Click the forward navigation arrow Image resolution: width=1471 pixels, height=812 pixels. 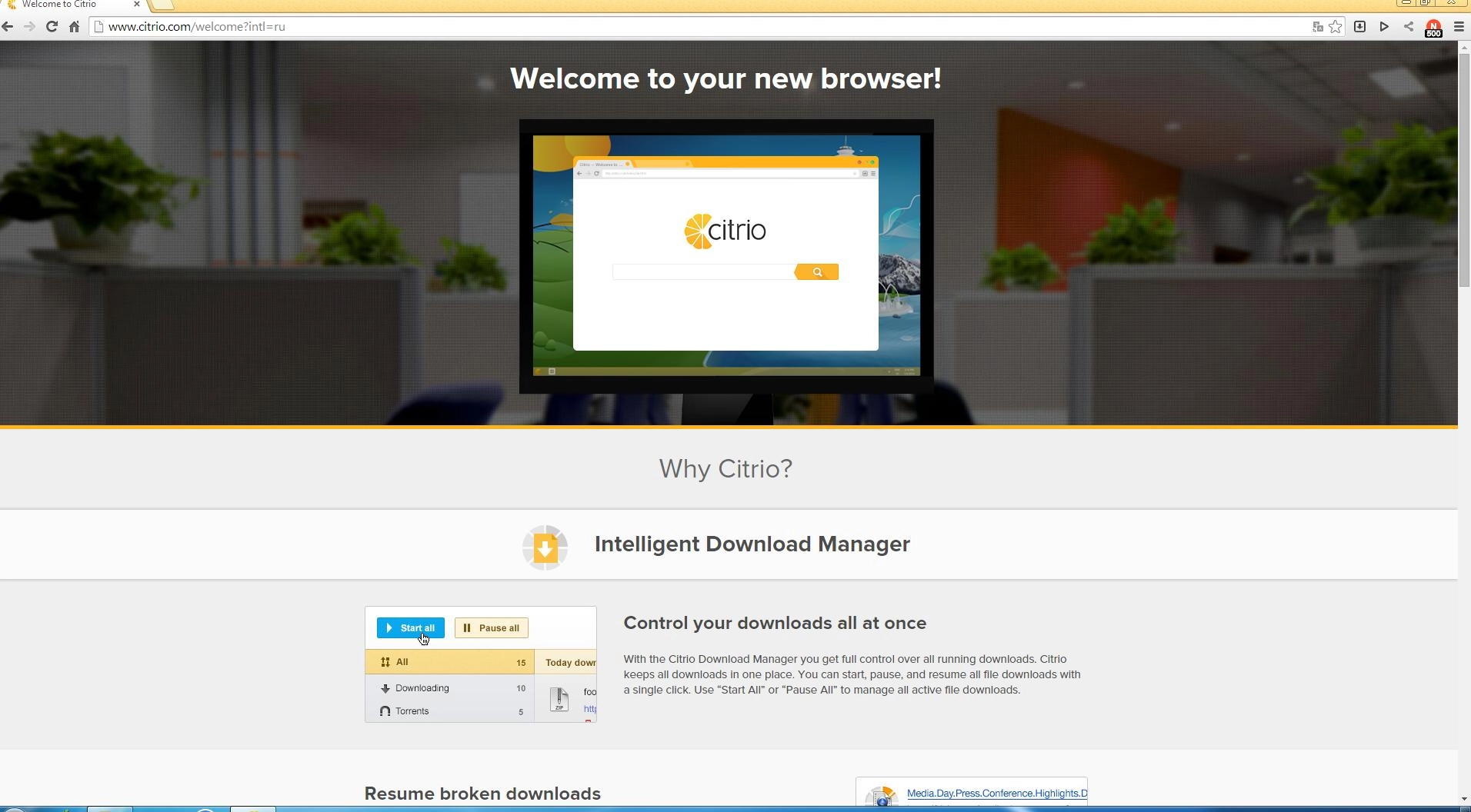click(29, 27)
